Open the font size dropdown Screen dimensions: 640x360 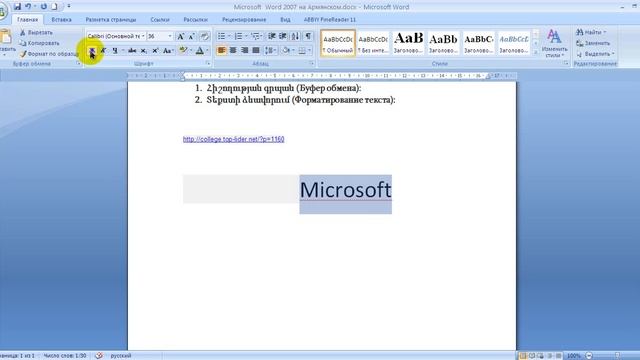click(x=170, y=36)
